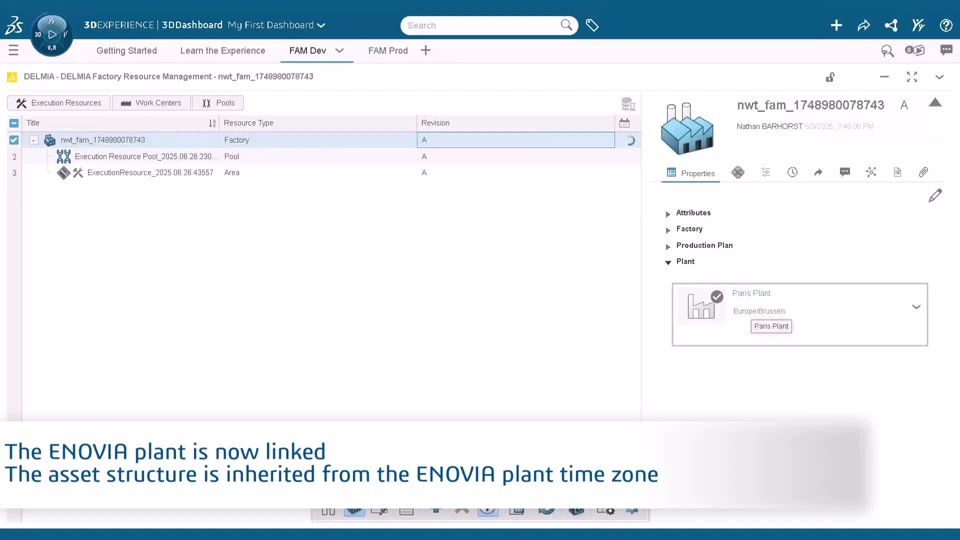Open the sliders settings tab icon
Image resolution: width=960 pixels, height=540 pixels.
(766, 173)
